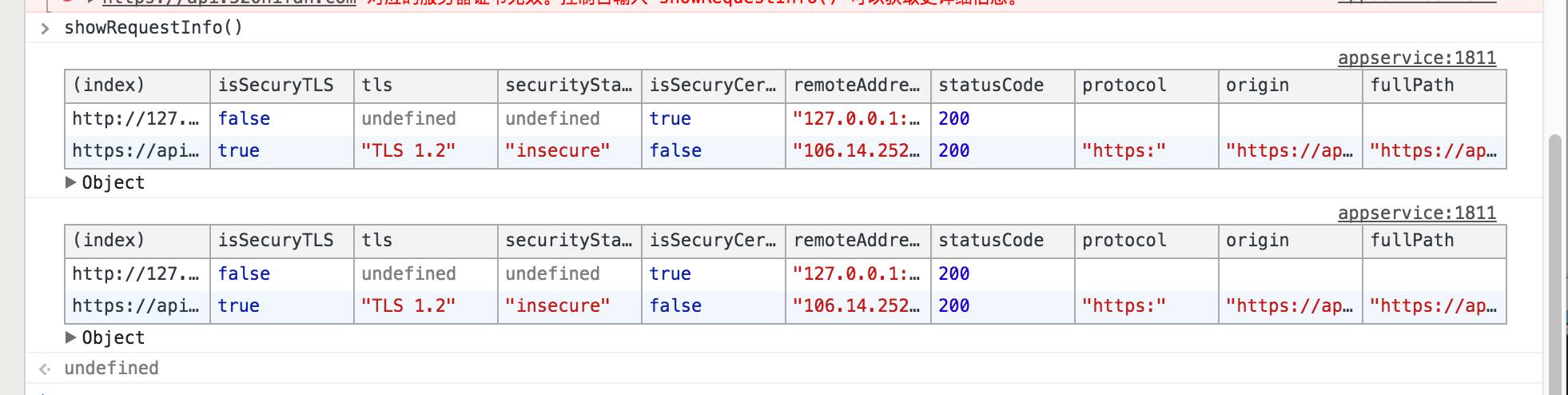Click the return arrow icon beside undefined
This screenshot has width=1568, height=395.
click(x=46, y=369)
